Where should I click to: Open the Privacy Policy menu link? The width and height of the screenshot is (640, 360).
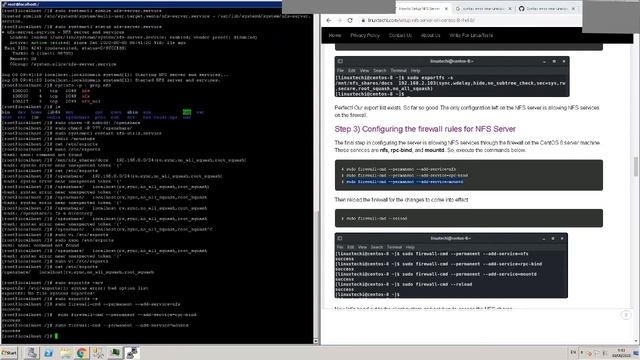pyautogui.click(x=365, y=36)
